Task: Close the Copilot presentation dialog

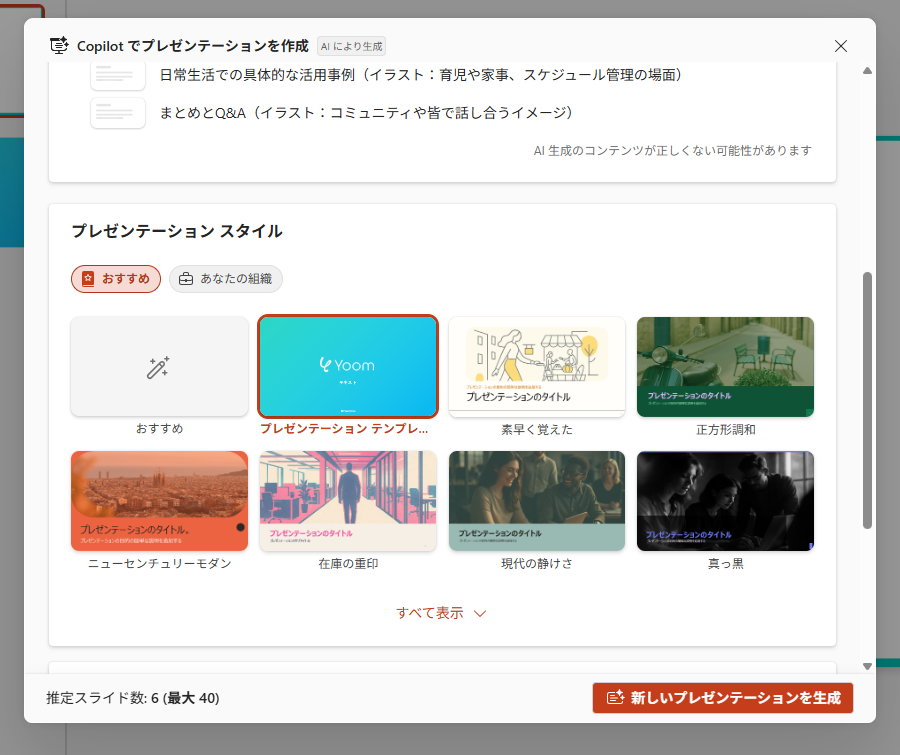Action: pyautogui.click(x=841, y=46)
